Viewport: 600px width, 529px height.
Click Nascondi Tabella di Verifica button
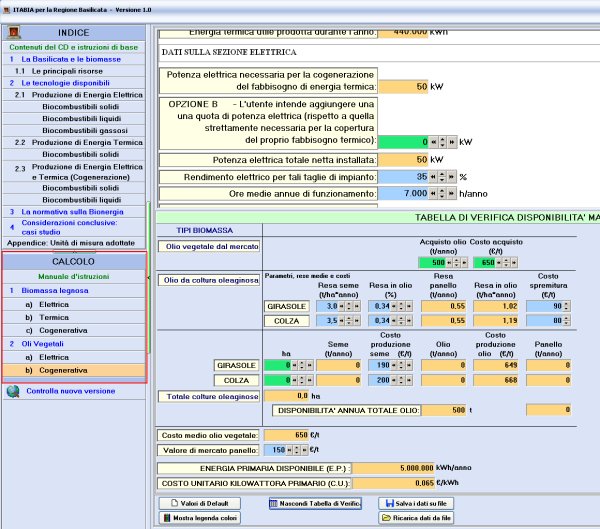pos(315,503)
